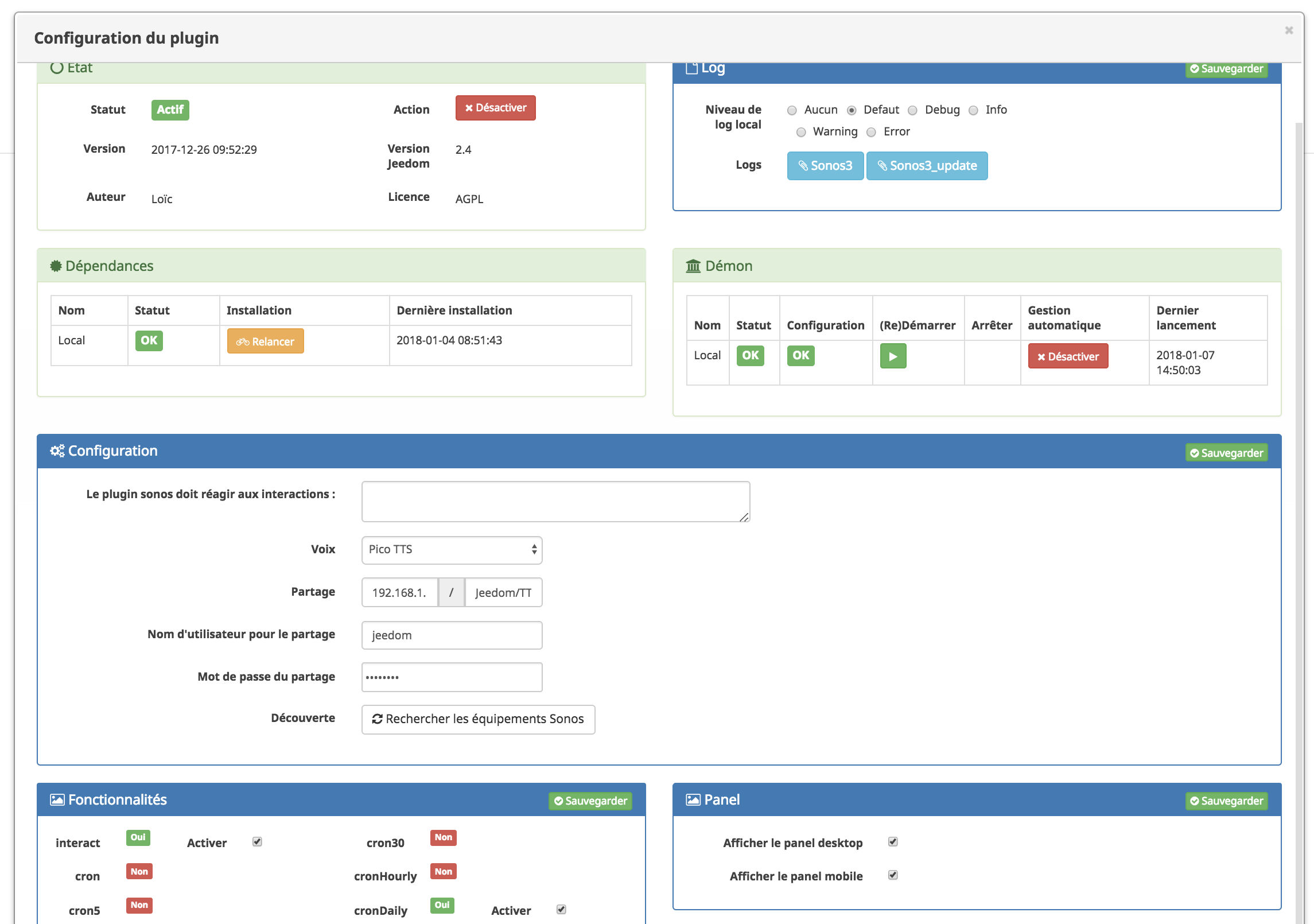
Task: Toggle Afficher le panel mobile checkbox
Action: point(893,875)
